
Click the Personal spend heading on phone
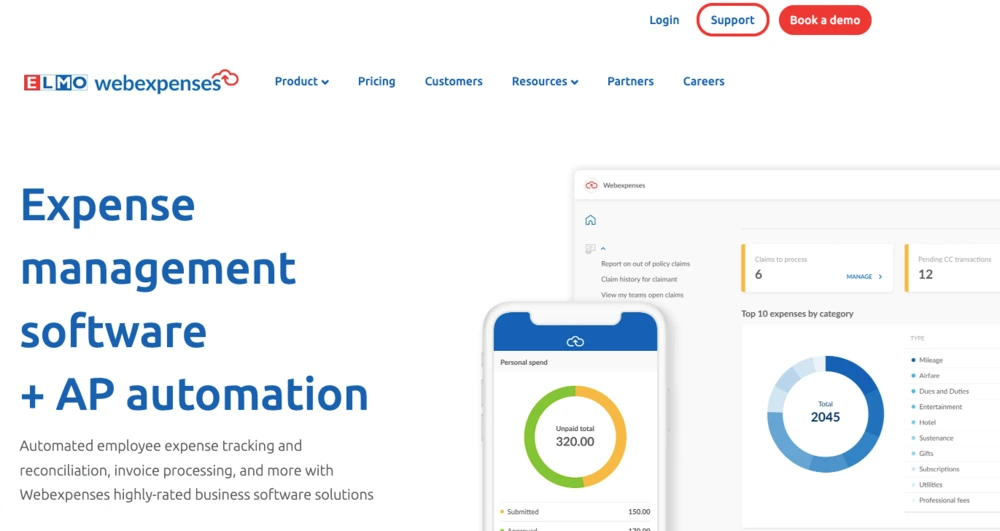(x=524, y=362)
